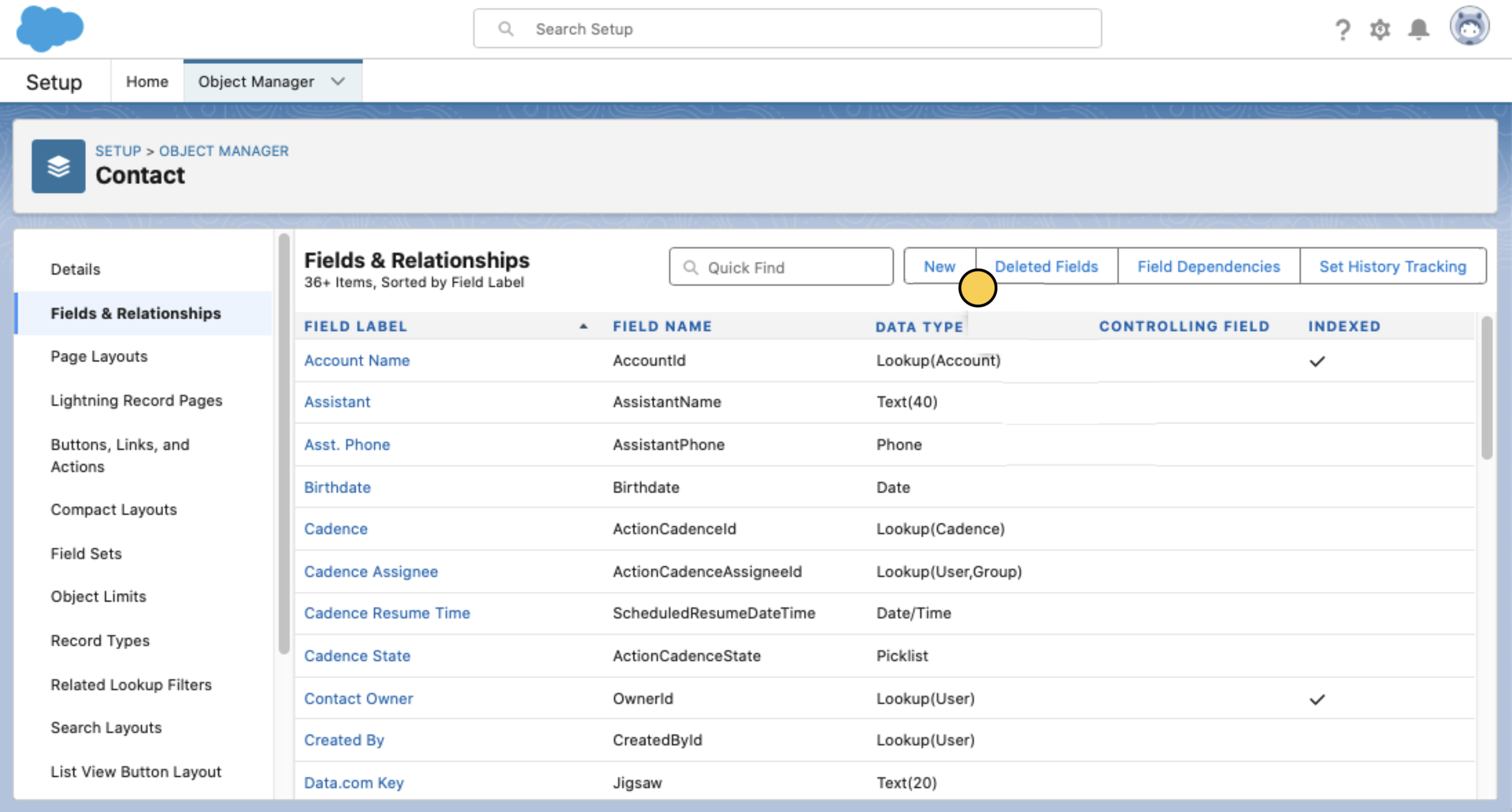Open Record Types from the sidebar
The width and height of the screenshot is (1512, 812).
point(100,641)
